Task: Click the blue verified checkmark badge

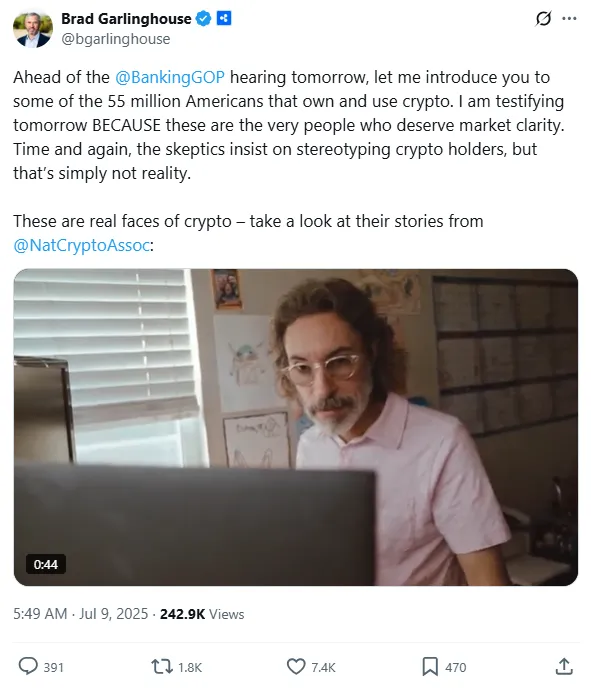Action: point(203,19)
